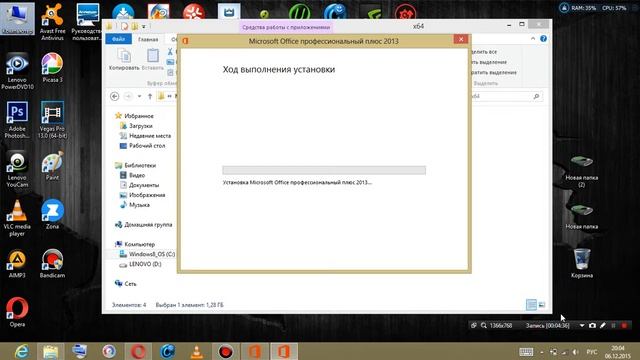Click the Office installer taskbar button

pyautogui.click(x=284, y=351)
